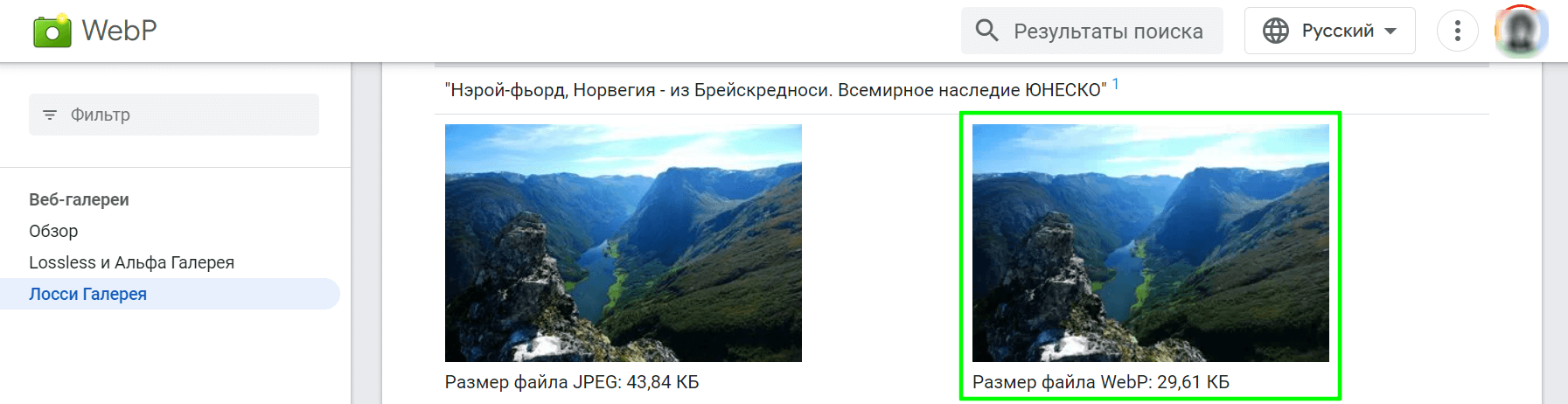Open the WebP fjord image thumbnail
Viewport: 1568px width, 404px height.
pyautogui.click(x=1150, y=243)
